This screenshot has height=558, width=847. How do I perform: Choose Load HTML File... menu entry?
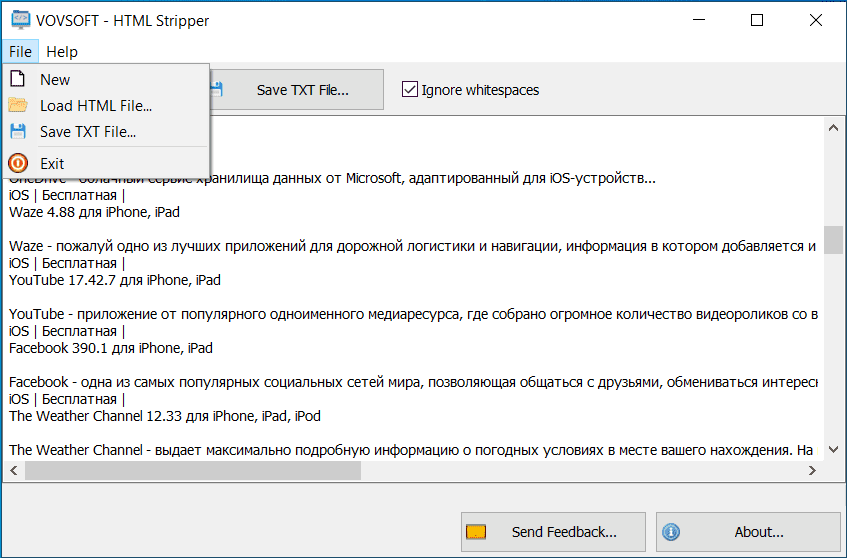106,105
